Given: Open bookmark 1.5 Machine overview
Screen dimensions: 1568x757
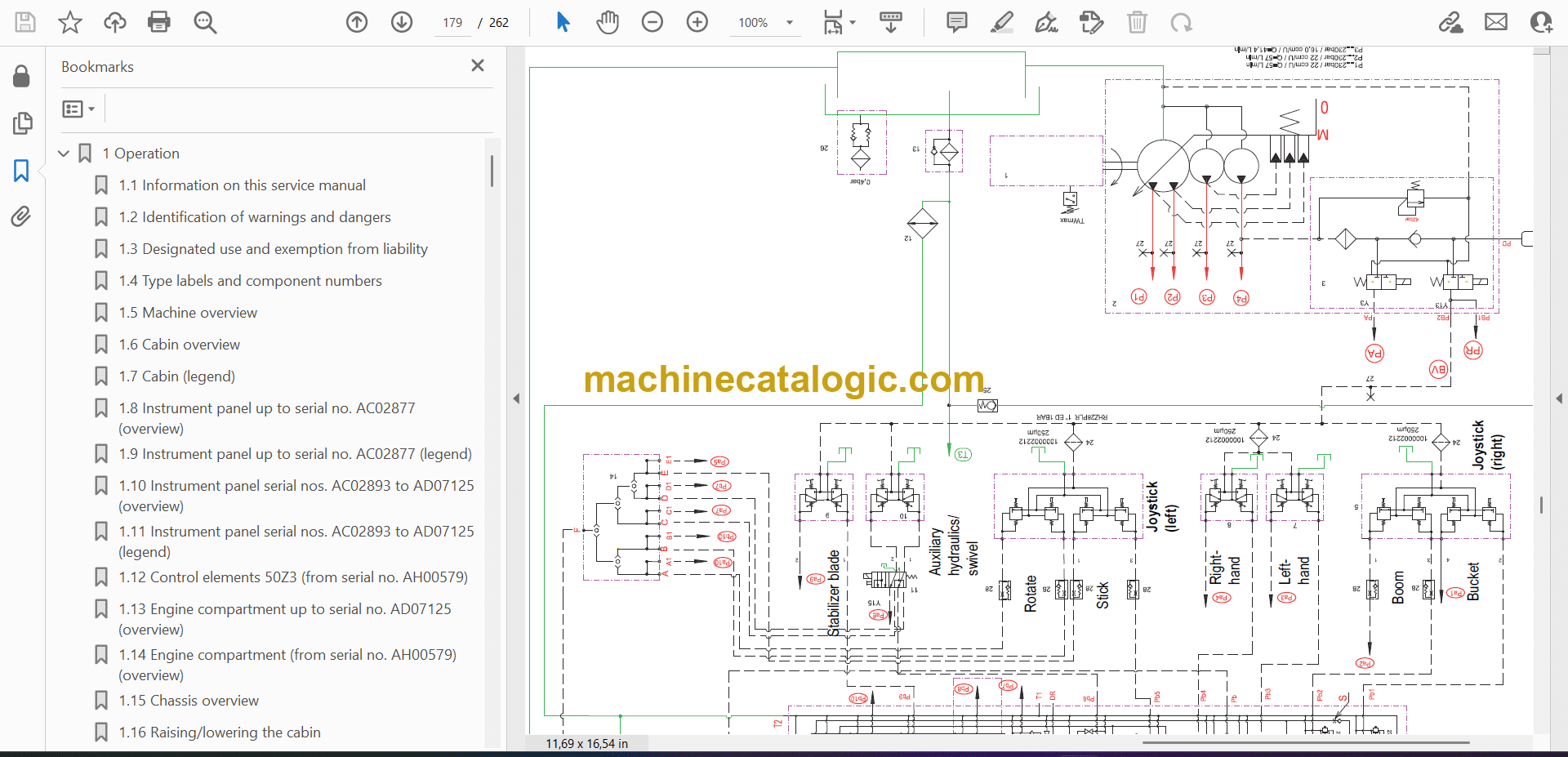Looking at the screenshot, I should (x=199, y=313).
